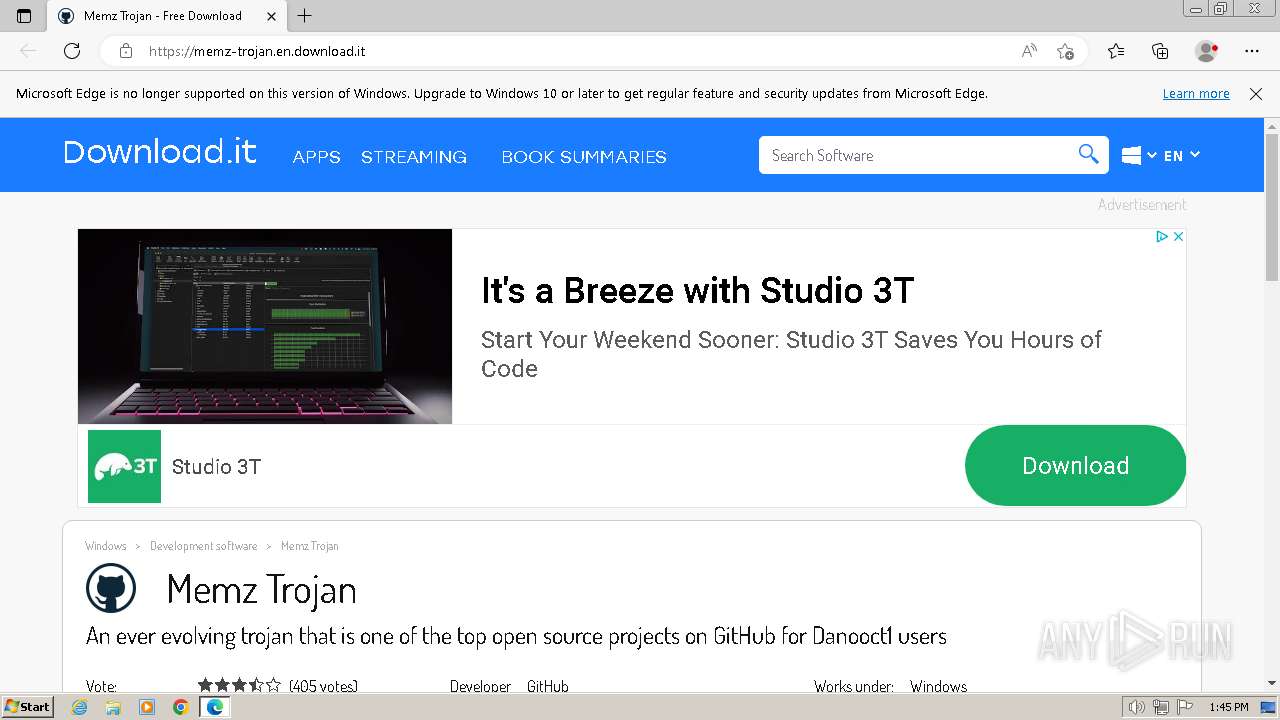
Task: Click the search magnifier icon
Action: (x=1088, y=154)
